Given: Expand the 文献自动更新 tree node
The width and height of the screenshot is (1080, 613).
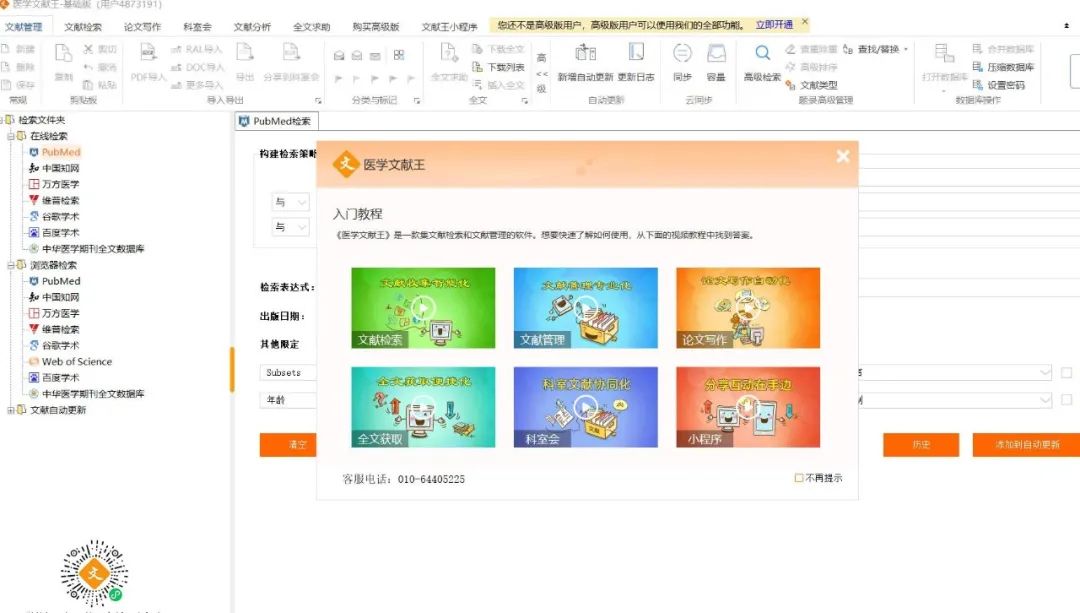Looking at the screenshot, I should click(10, 411).
